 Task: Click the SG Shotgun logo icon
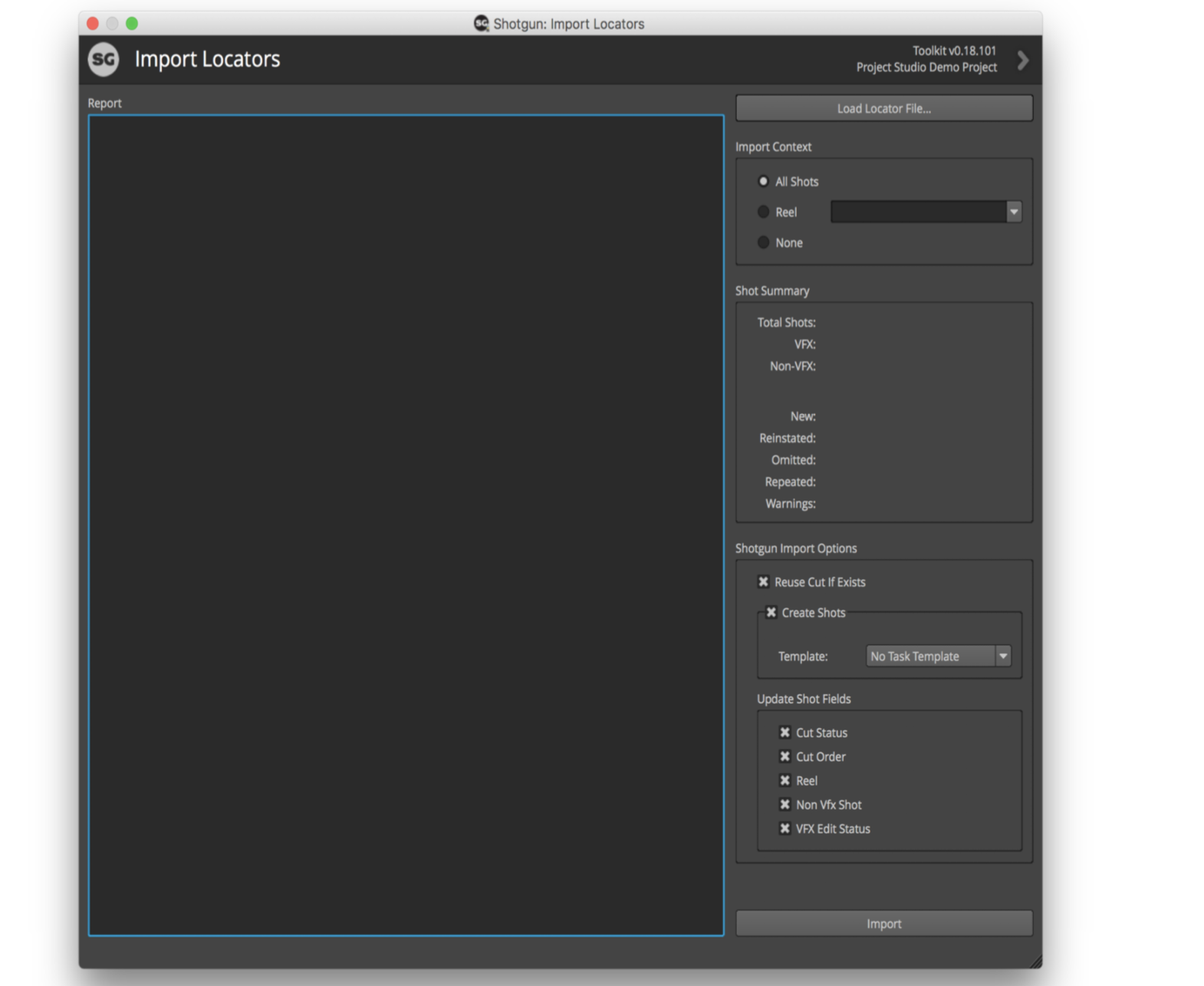(104, 59)
